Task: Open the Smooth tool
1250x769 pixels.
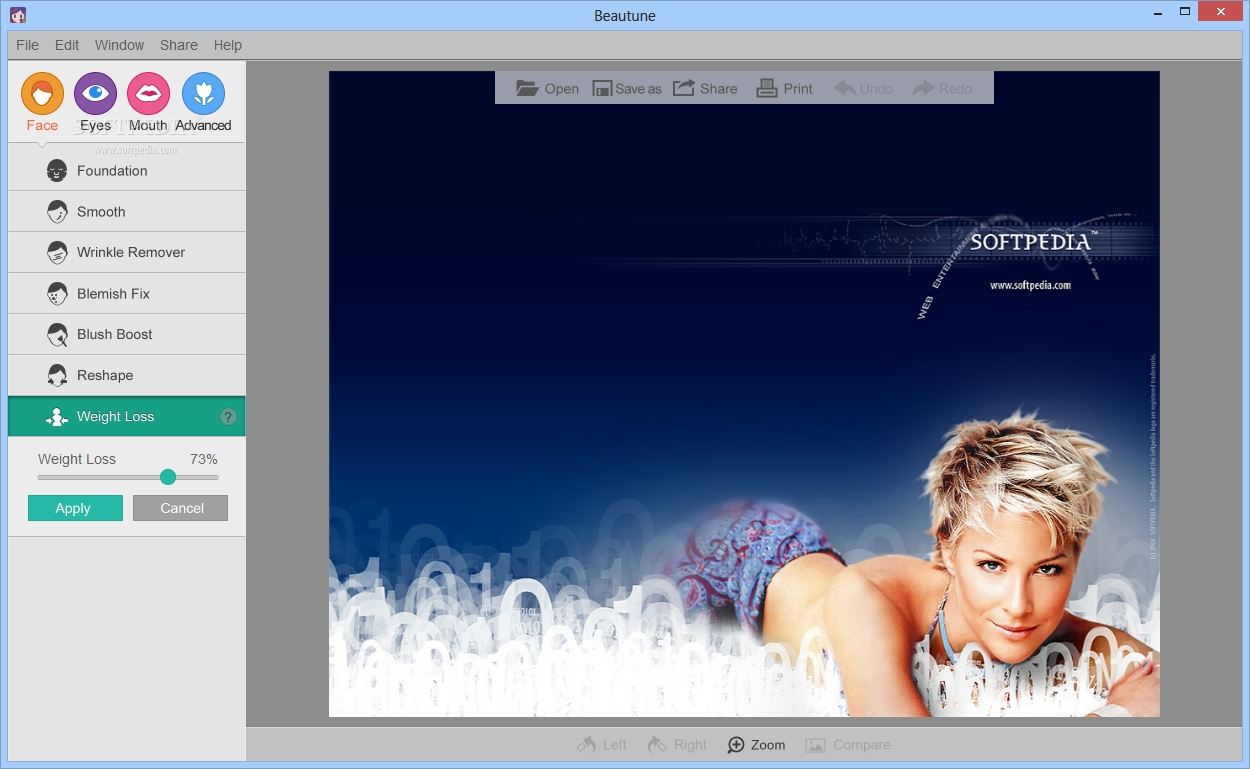Action: [126, 212]
